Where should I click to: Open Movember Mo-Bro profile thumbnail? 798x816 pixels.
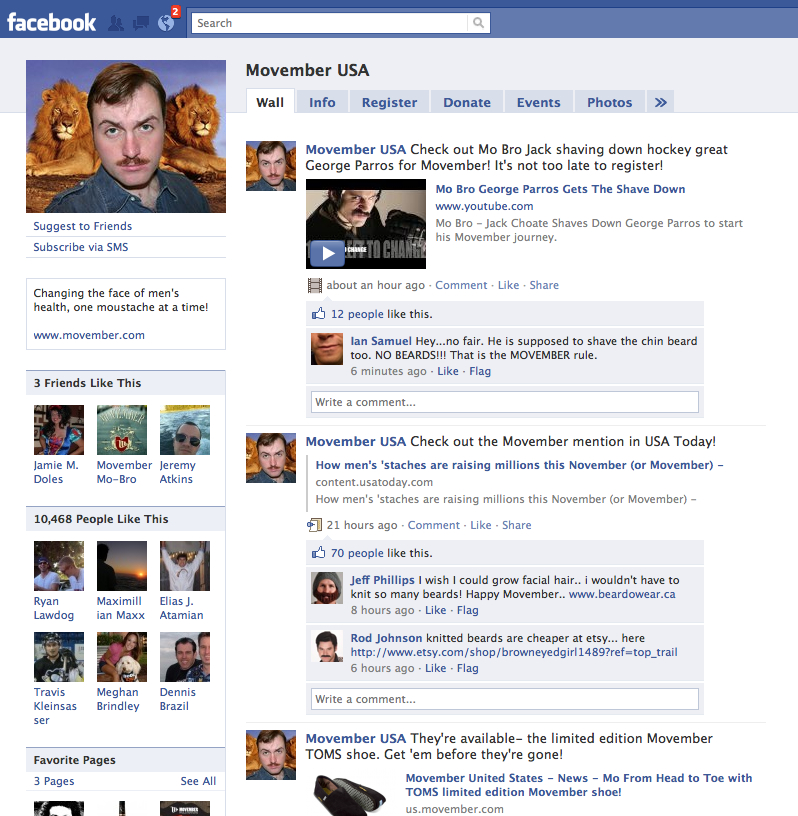pos(122,430)
